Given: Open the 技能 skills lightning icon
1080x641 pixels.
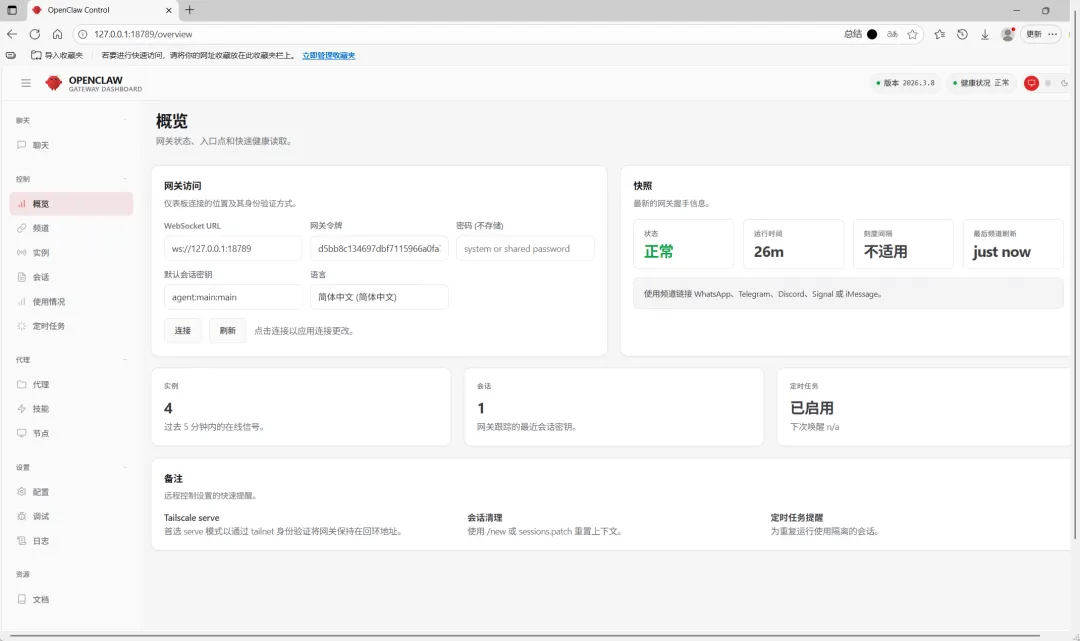Looking at the screenshot, I should tap(21, 409).
